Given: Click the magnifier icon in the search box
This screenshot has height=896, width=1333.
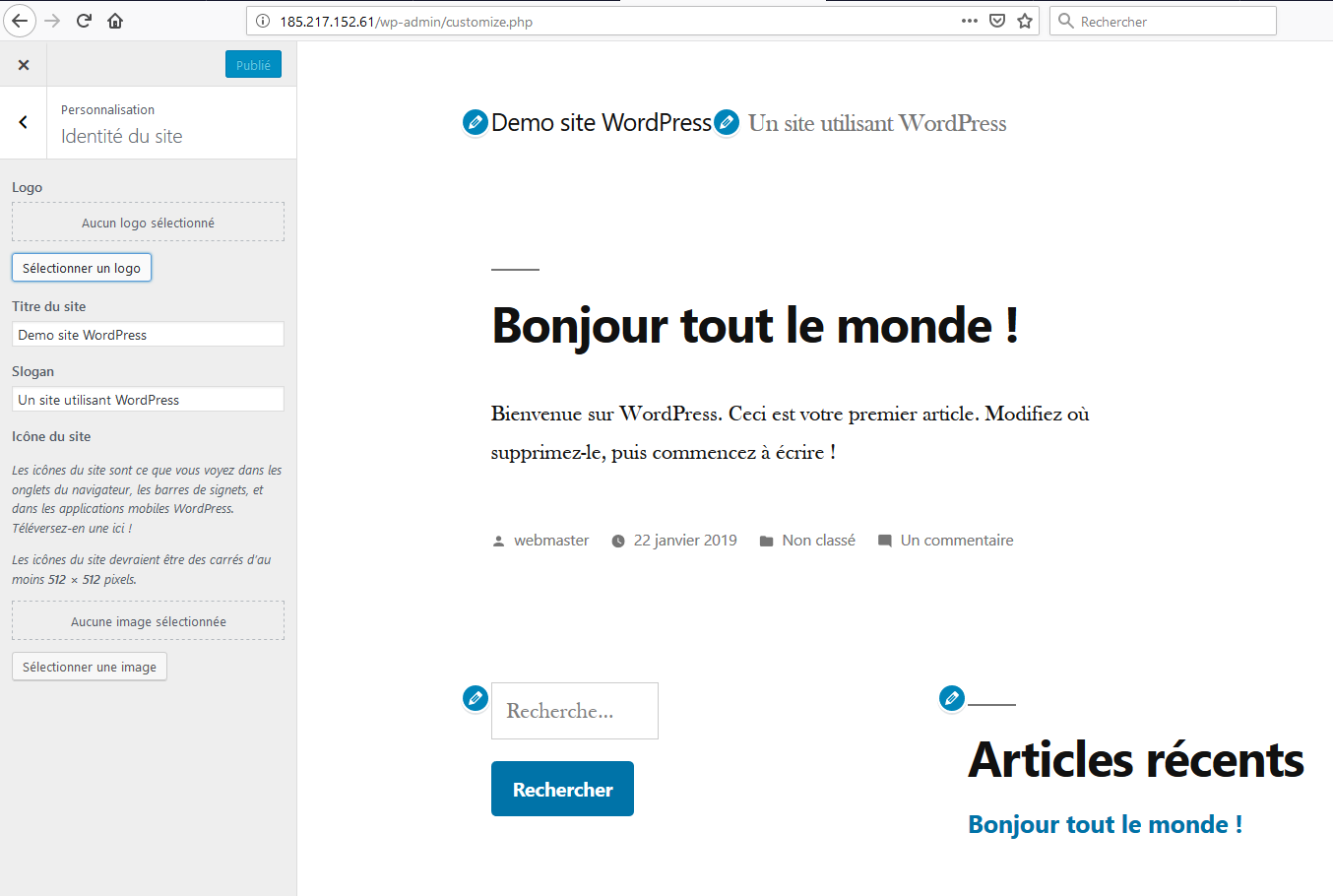Looking at the screenshot, I should pyautogui.click(x=1065, y=21).
